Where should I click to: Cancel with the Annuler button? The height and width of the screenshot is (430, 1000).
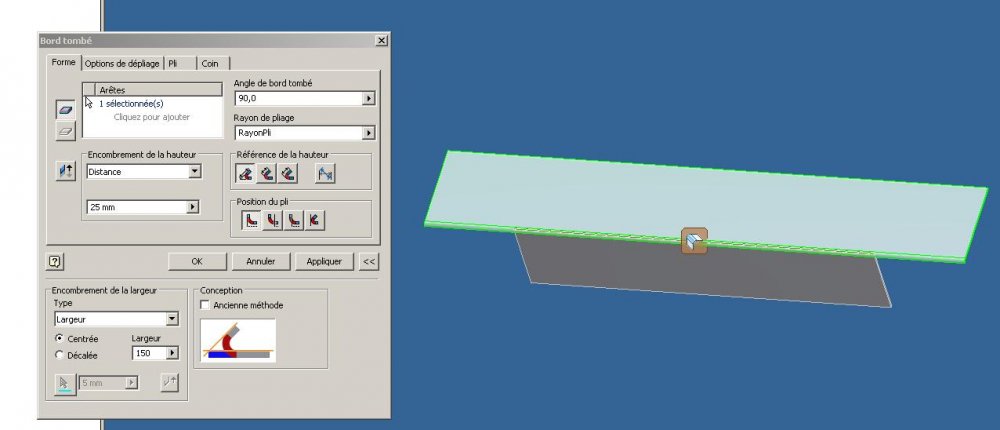click(261, 262)
